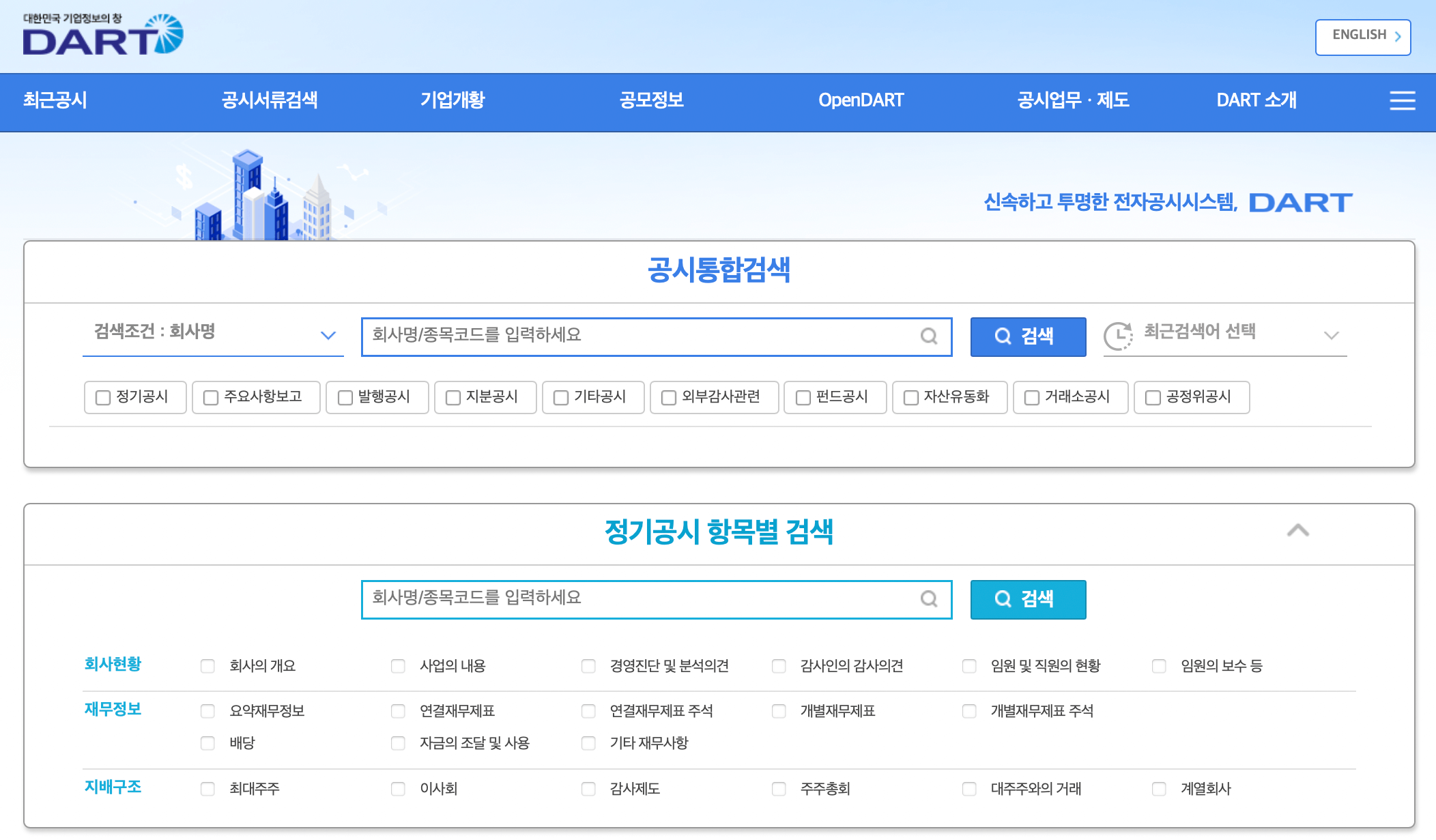This screenshot has height=840, width=1436.
Task: Check 사업의 내용 under 회사현황
Action: (398, 666)
